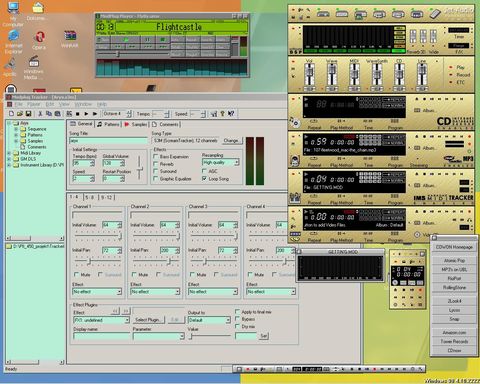Screen dimensions: 480x384
Task: Open the WinRAR desktop icon
Action: [x=70, y=35]
